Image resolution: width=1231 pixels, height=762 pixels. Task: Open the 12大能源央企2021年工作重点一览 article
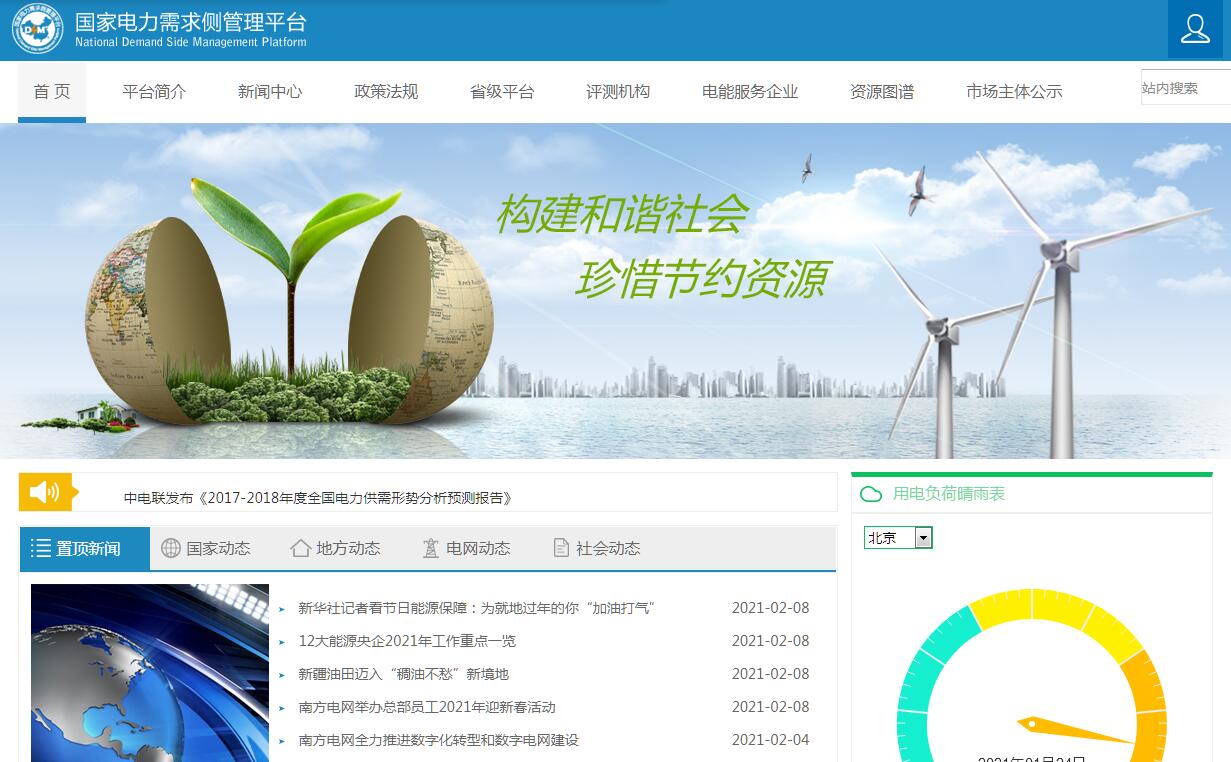pyautogui.click(x=407, y=641)
